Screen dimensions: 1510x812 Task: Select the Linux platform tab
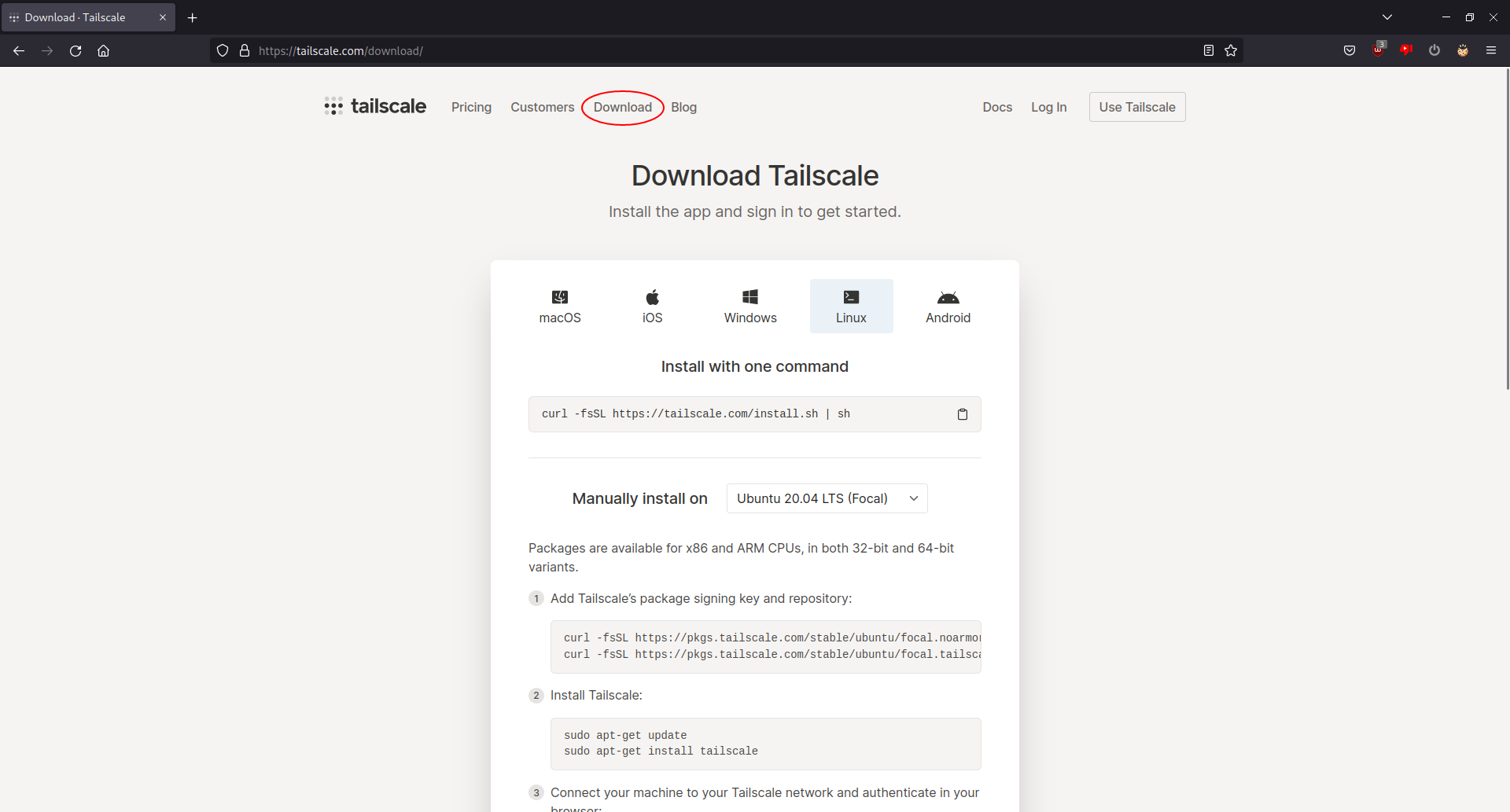[852, 307]
